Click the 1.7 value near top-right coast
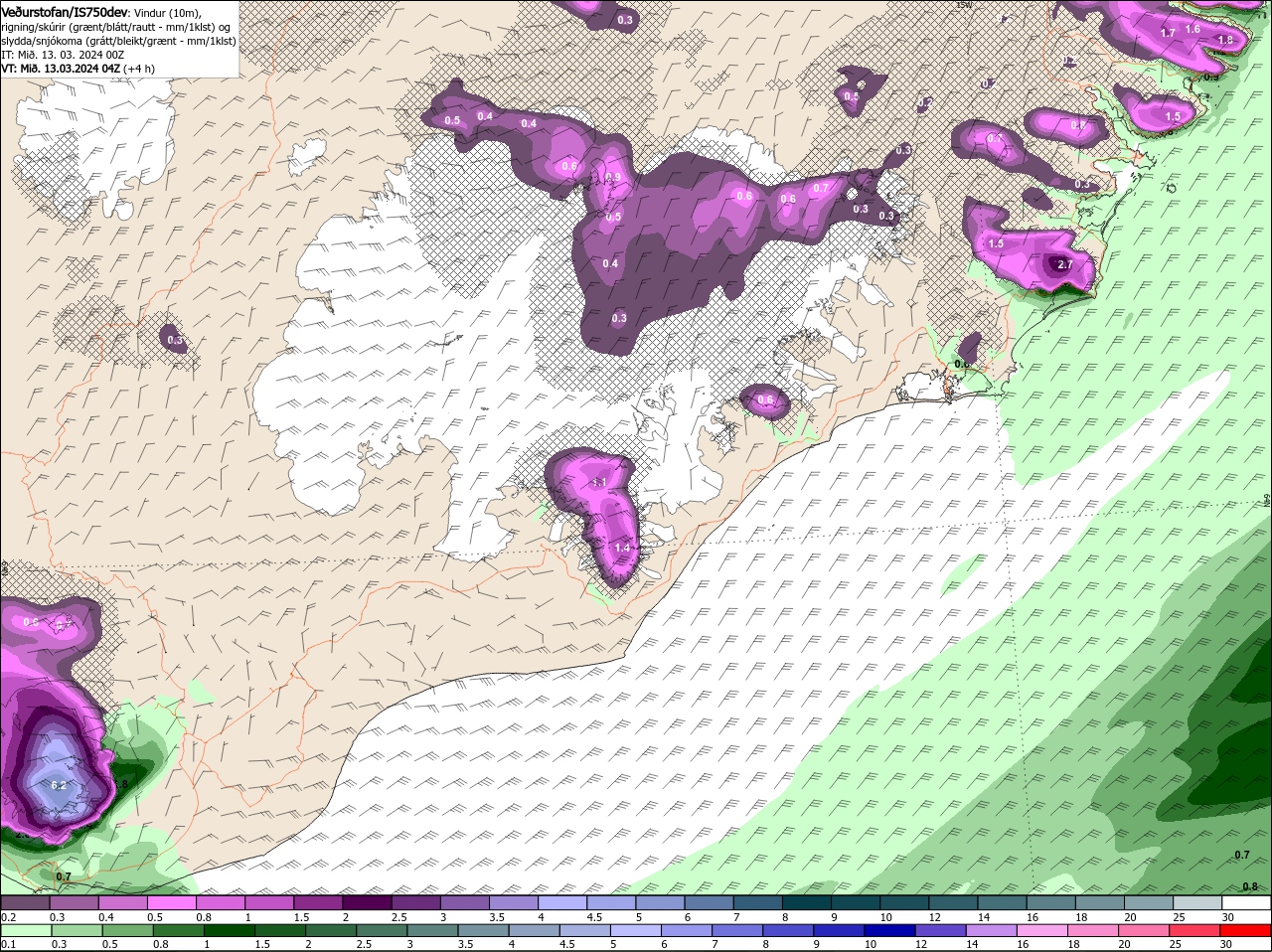 point(1168,33)
